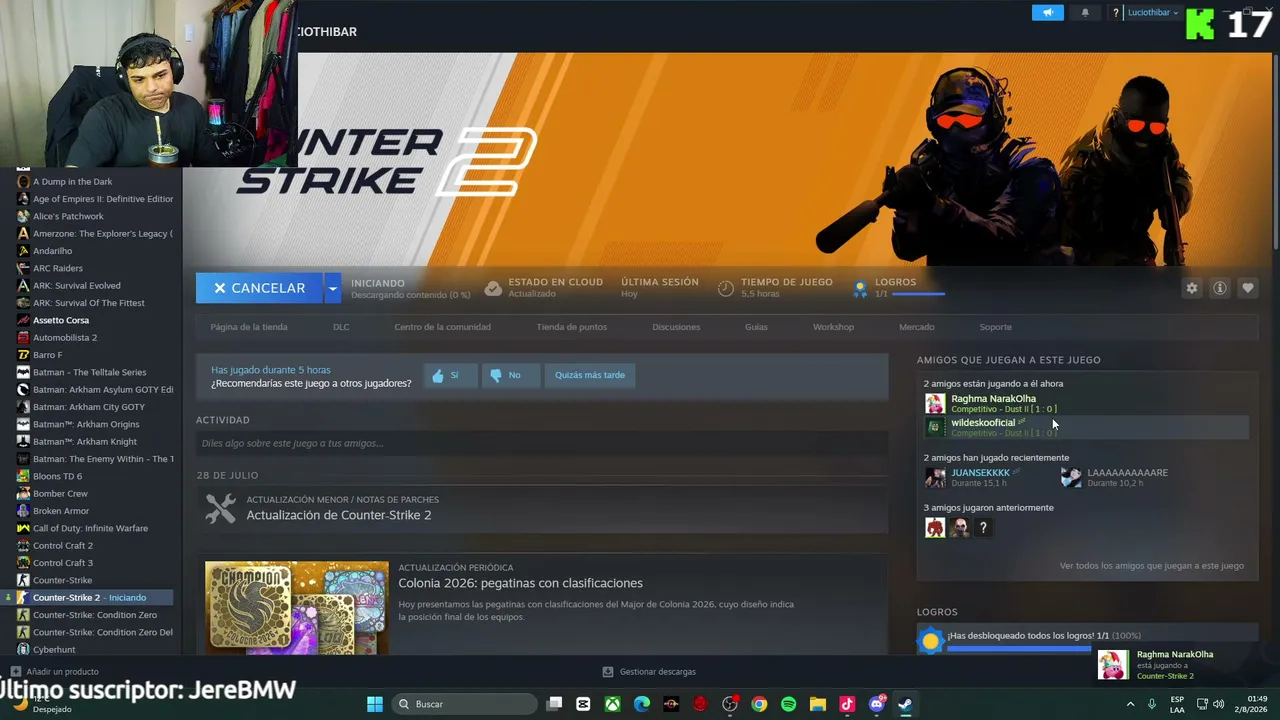
Task: Open the Soporte tab
Action: coord(995,327)
